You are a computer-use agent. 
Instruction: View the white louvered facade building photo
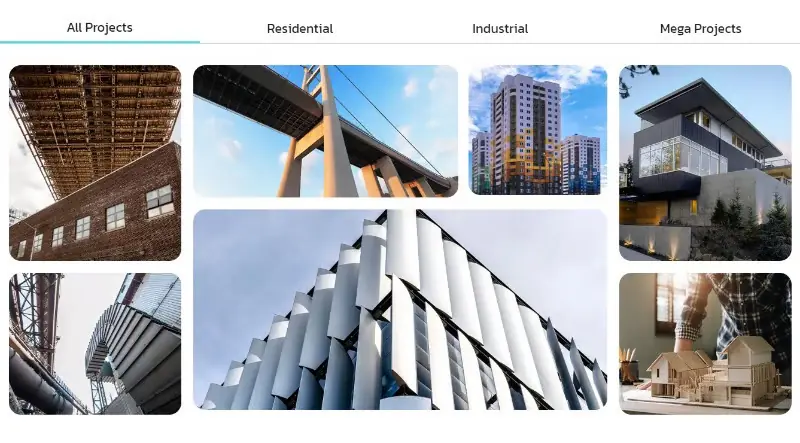point(400,309)
